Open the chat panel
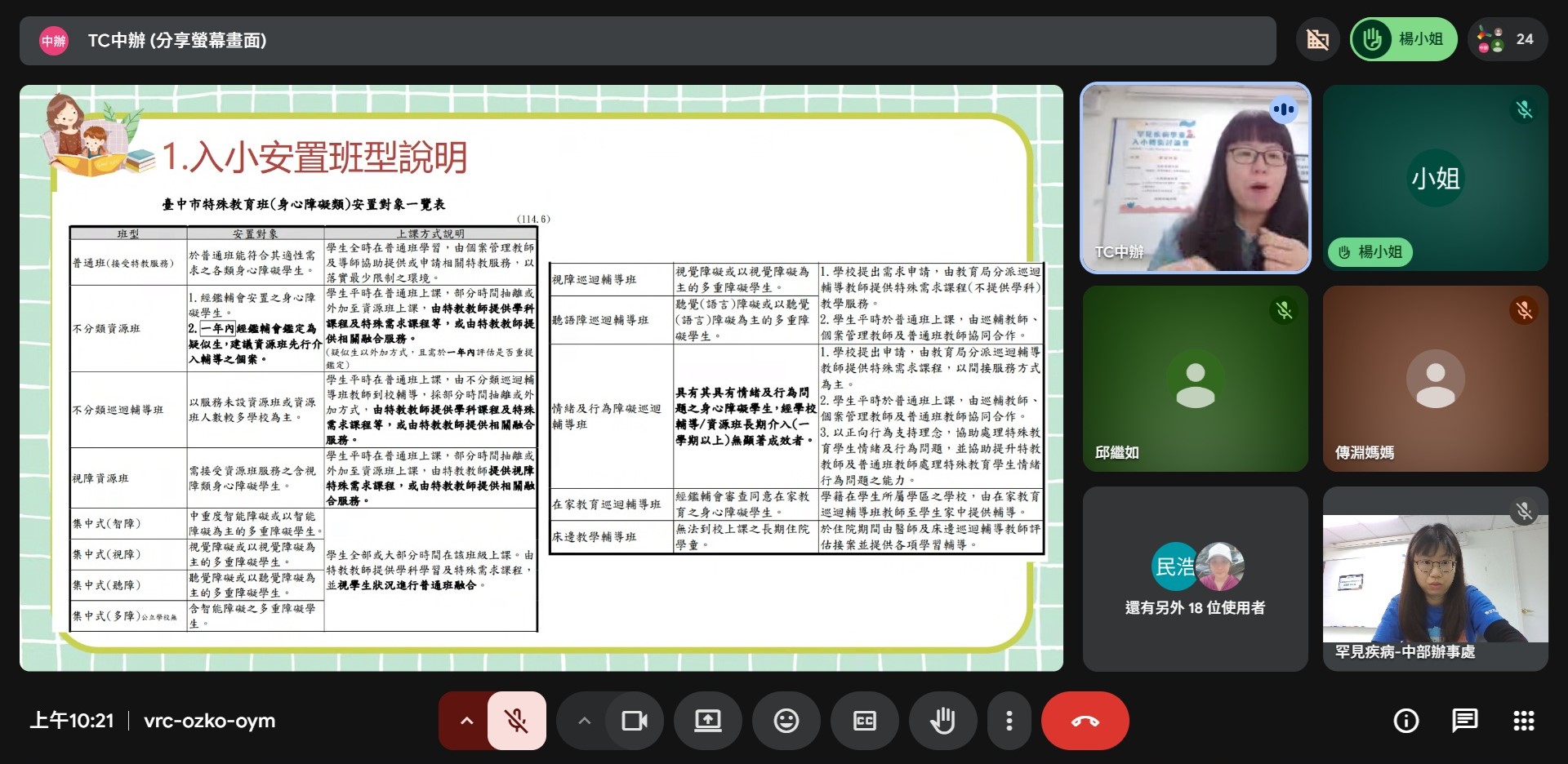The width and height of the screenshot is (1568, 764). tap(1464, 721)
